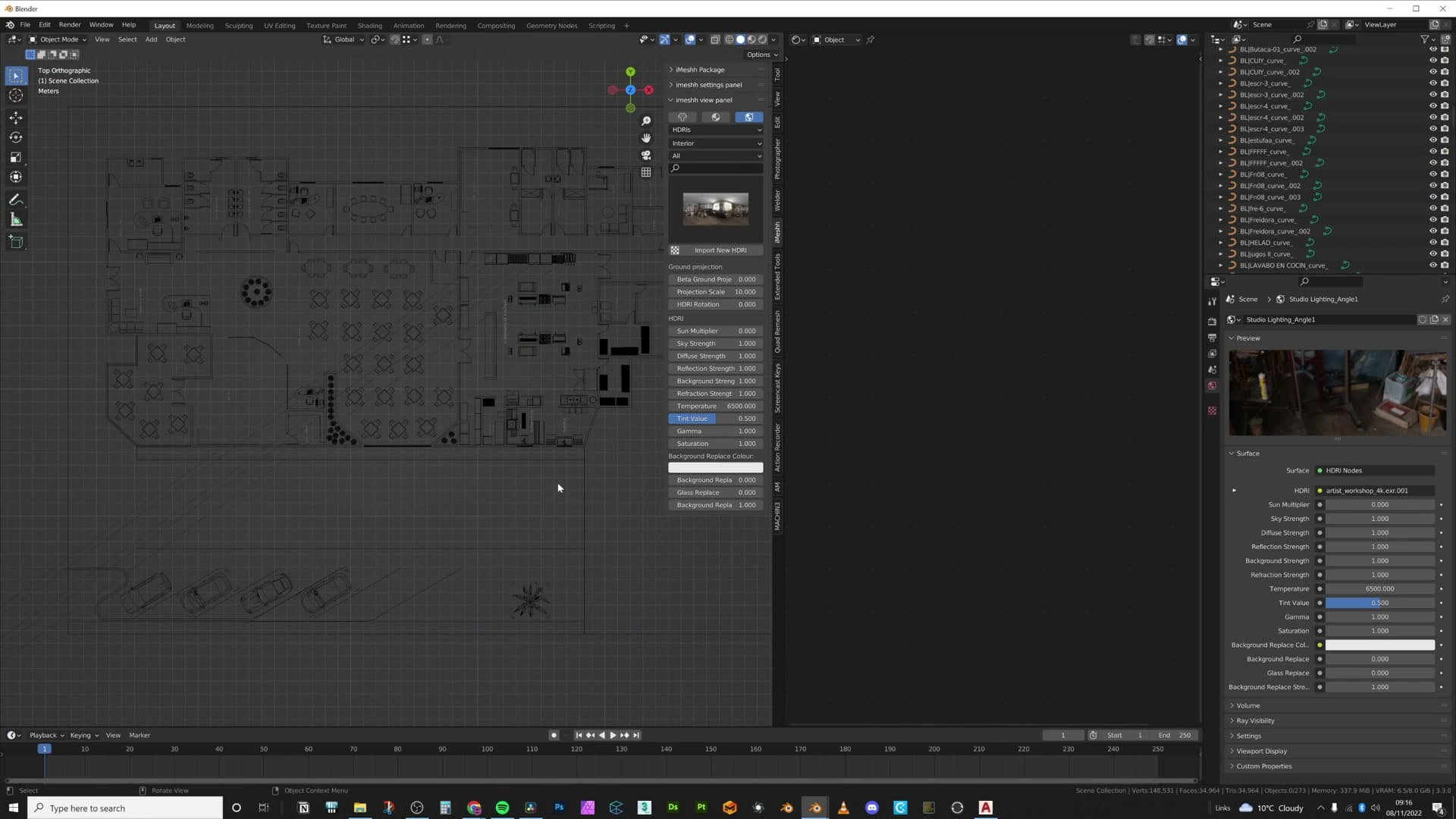Click the pan view hand icon
The height and width of the screenshot is (819, 1456).
(646, 138)
